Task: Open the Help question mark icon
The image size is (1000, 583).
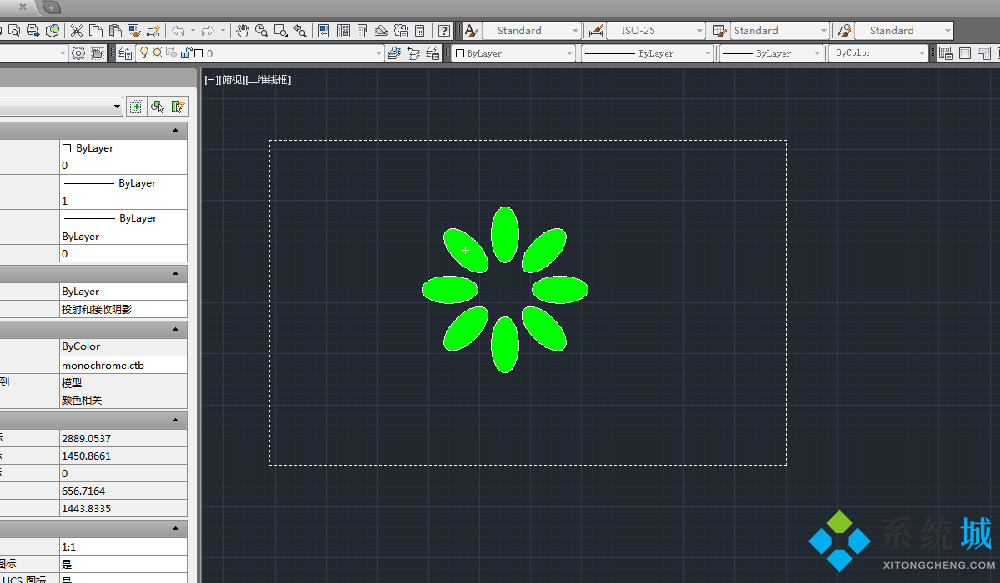Action: [444, 31]
